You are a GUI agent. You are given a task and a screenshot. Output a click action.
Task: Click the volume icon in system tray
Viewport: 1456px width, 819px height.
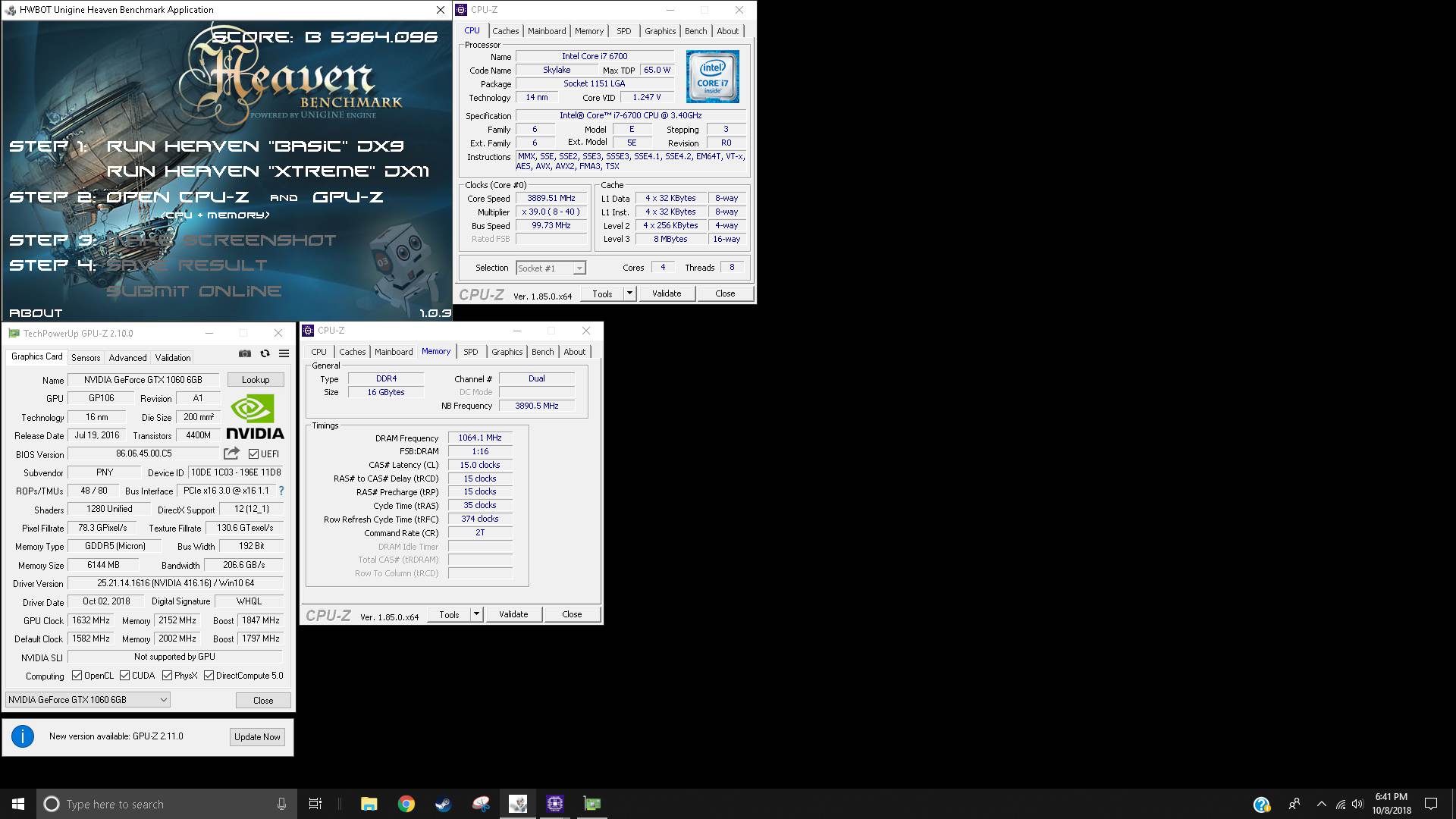(1357, 804)
